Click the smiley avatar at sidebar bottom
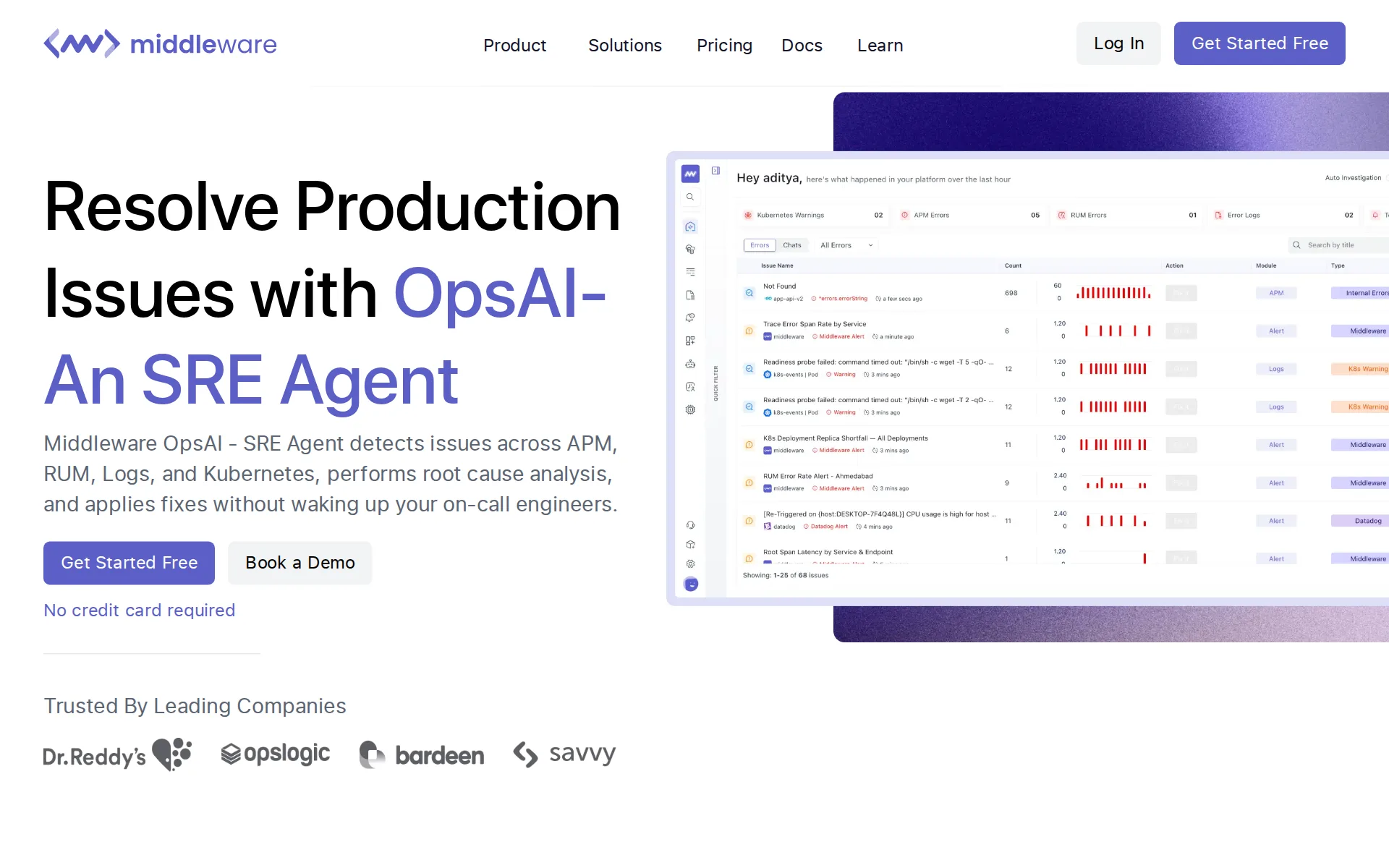Viewport: 1389px width, 868px height. point(691,584)
